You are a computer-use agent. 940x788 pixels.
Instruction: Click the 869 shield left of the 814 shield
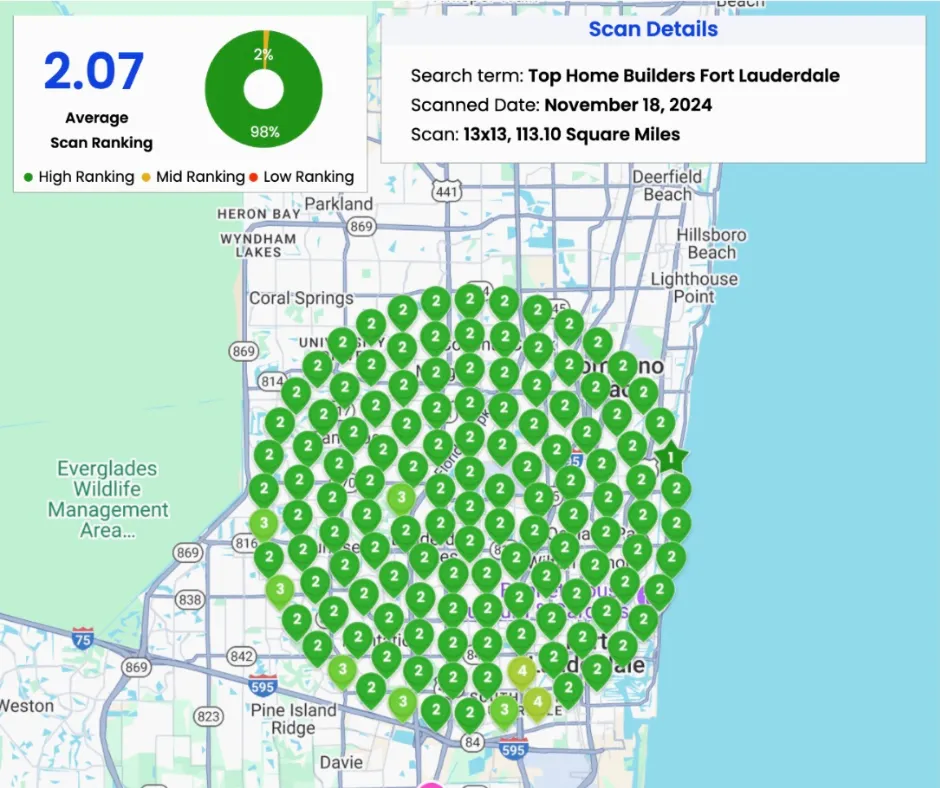click(243, 351)
